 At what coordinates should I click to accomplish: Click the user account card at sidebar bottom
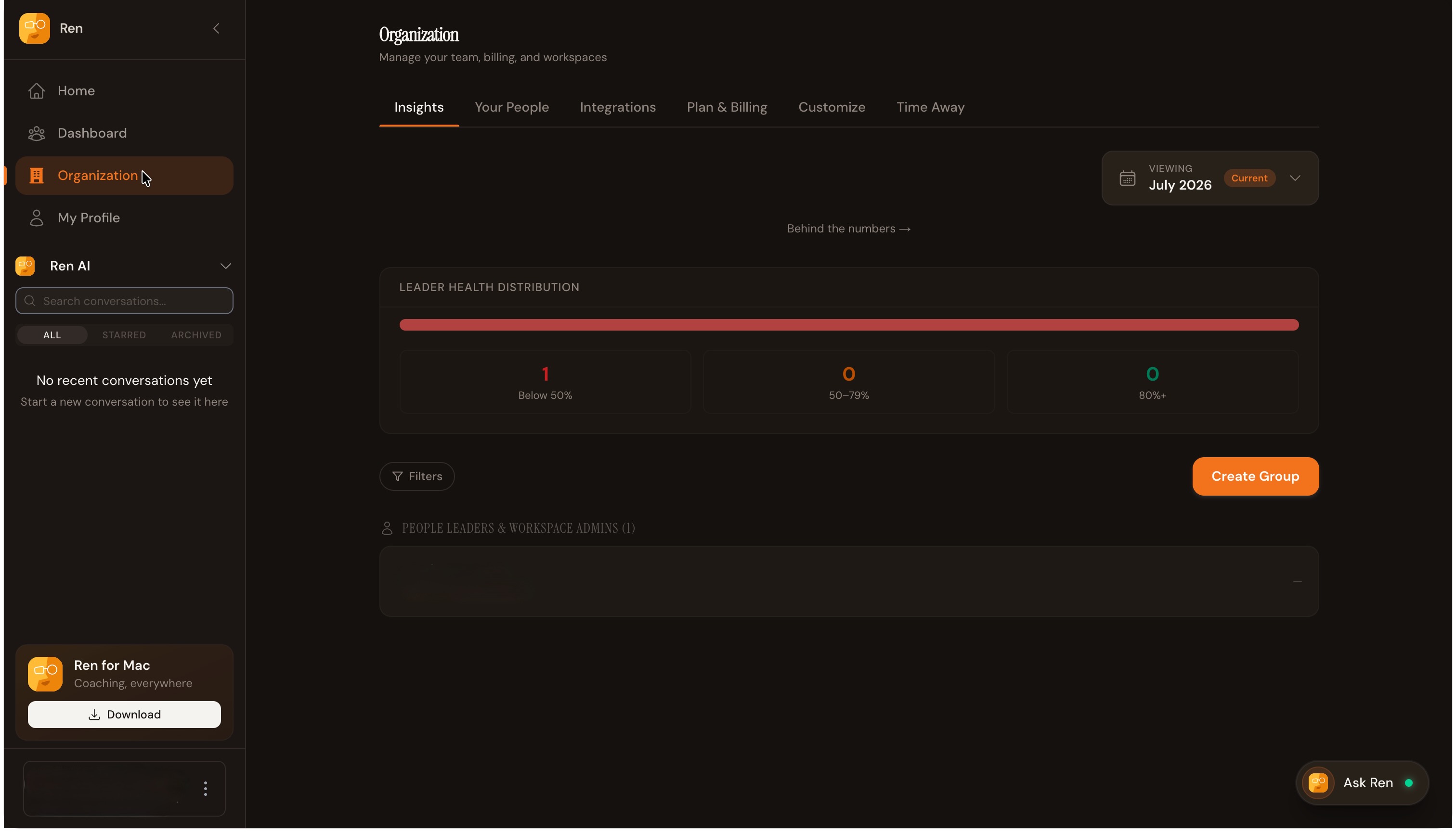point(125,790)
